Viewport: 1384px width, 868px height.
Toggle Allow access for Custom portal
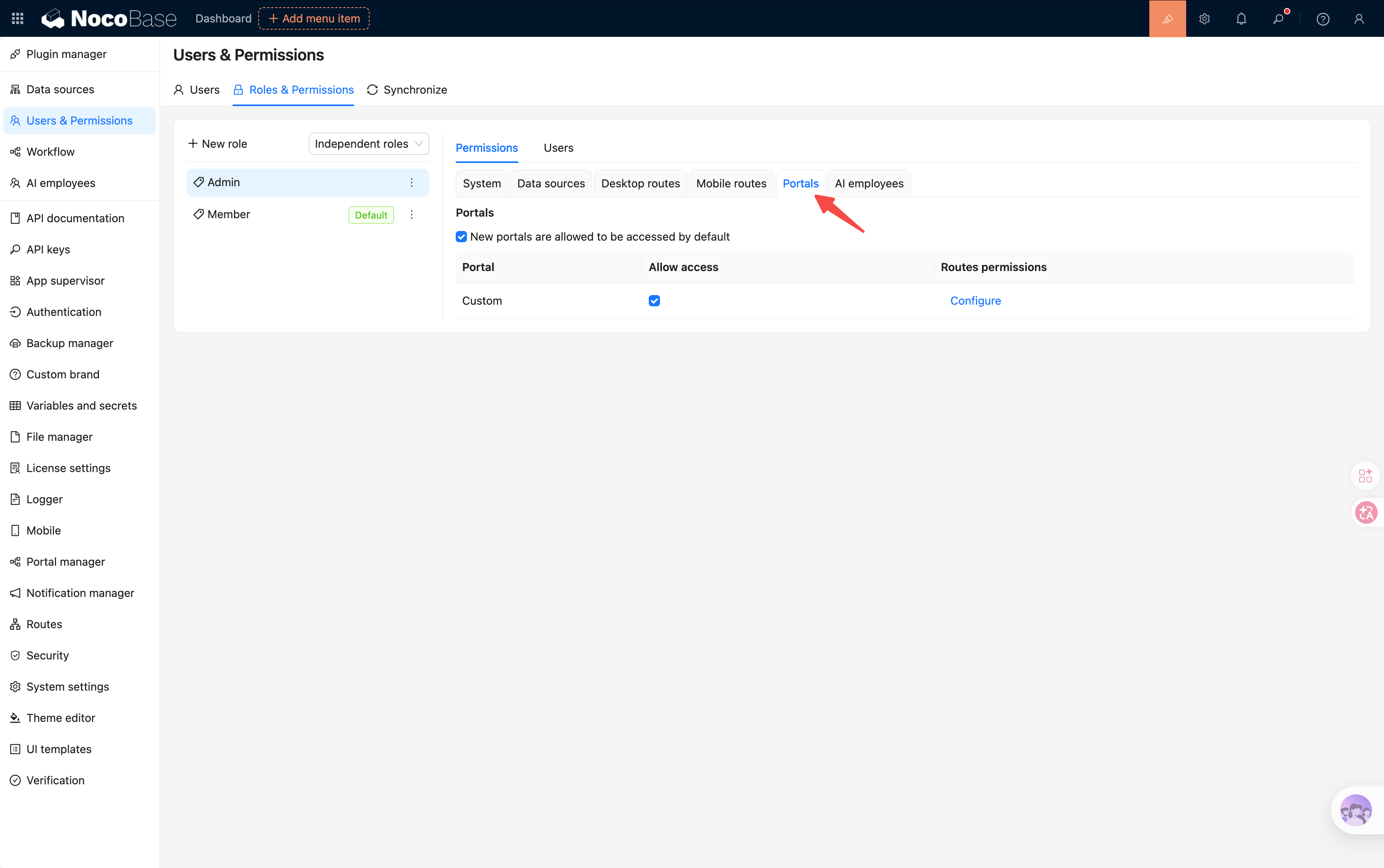coord(654,301)
